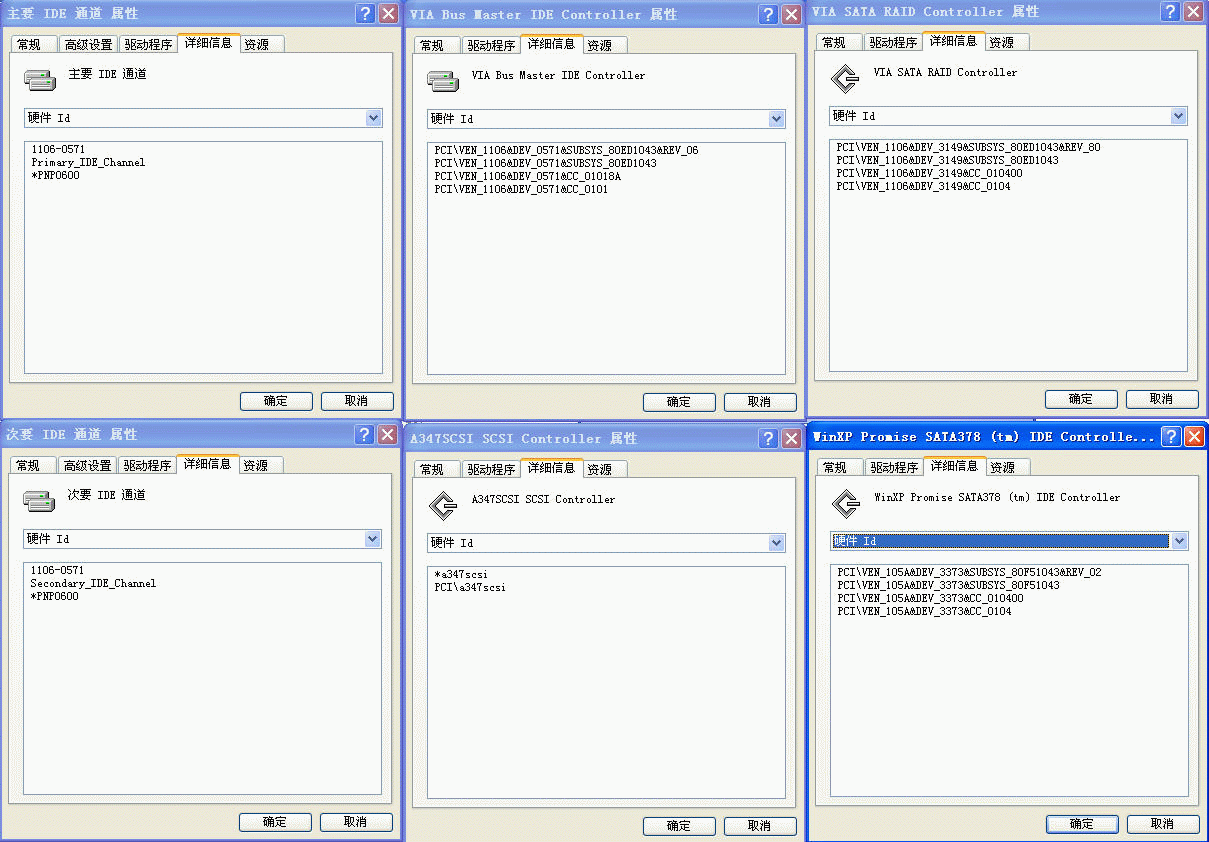
Task: Click controller icon in VIA SATA RAID window
Action: point(845,78)
